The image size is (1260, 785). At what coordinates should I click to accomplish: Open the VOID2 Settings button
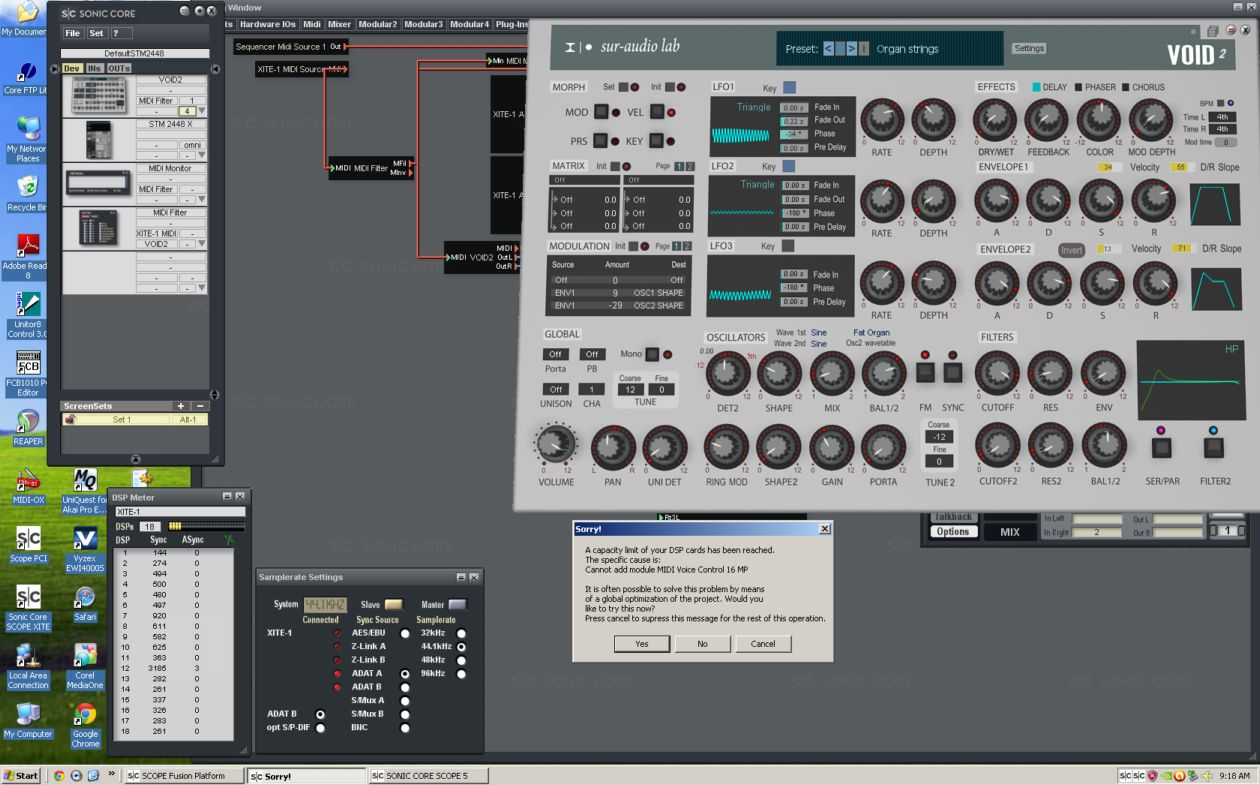[1029, 48]
